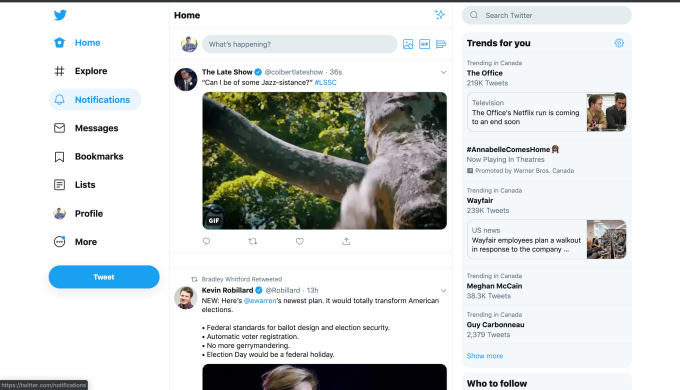The image size is (680, 390).
Task: Open The Late Show avatar
Action: pyautogui.click(x=186, y=79)
